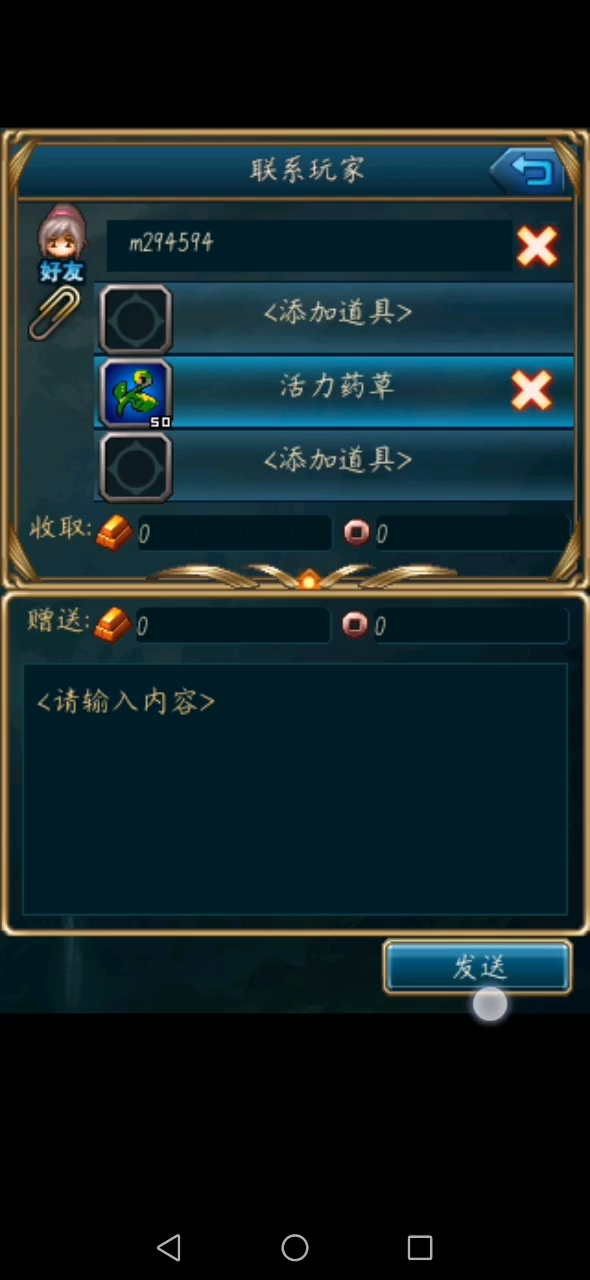Click the recipient name field m294594
Screen dimensions: 590x1280
[309, 246]
